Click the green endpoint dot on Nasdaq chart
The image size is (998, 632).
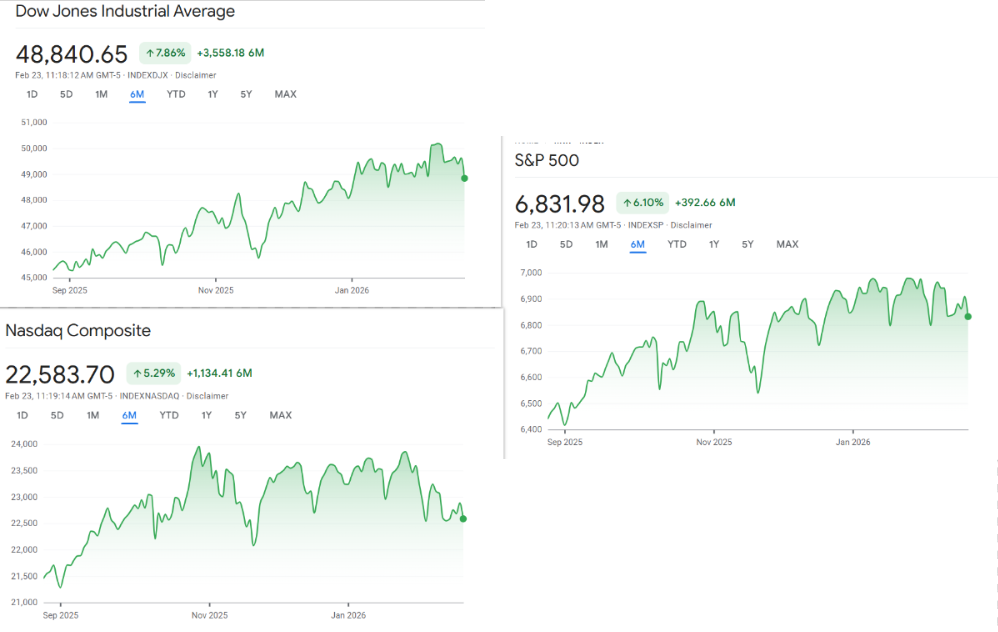click(x=463, y=518)
